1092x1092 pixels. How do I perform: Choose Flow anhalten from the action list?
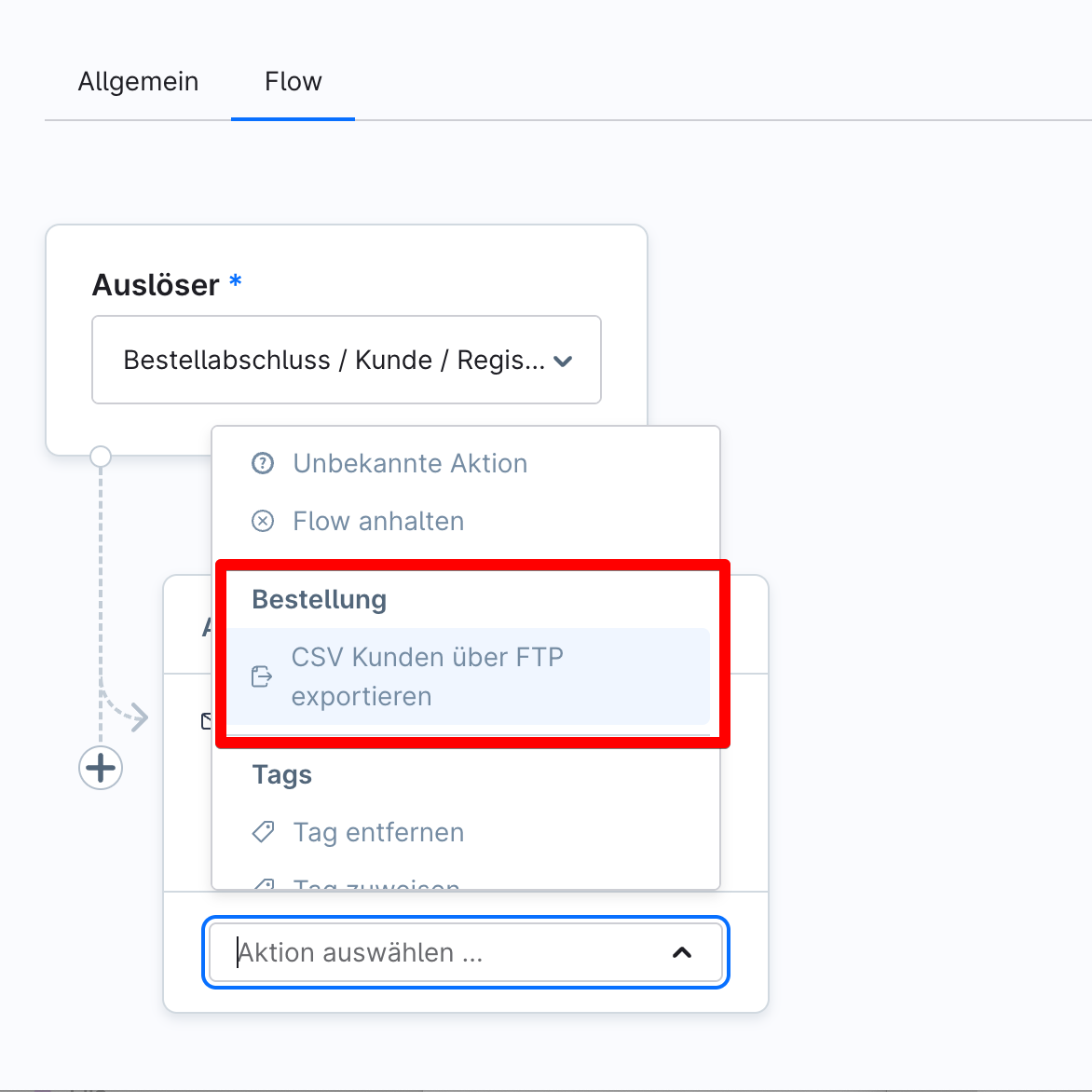click(x=377, y=521)
